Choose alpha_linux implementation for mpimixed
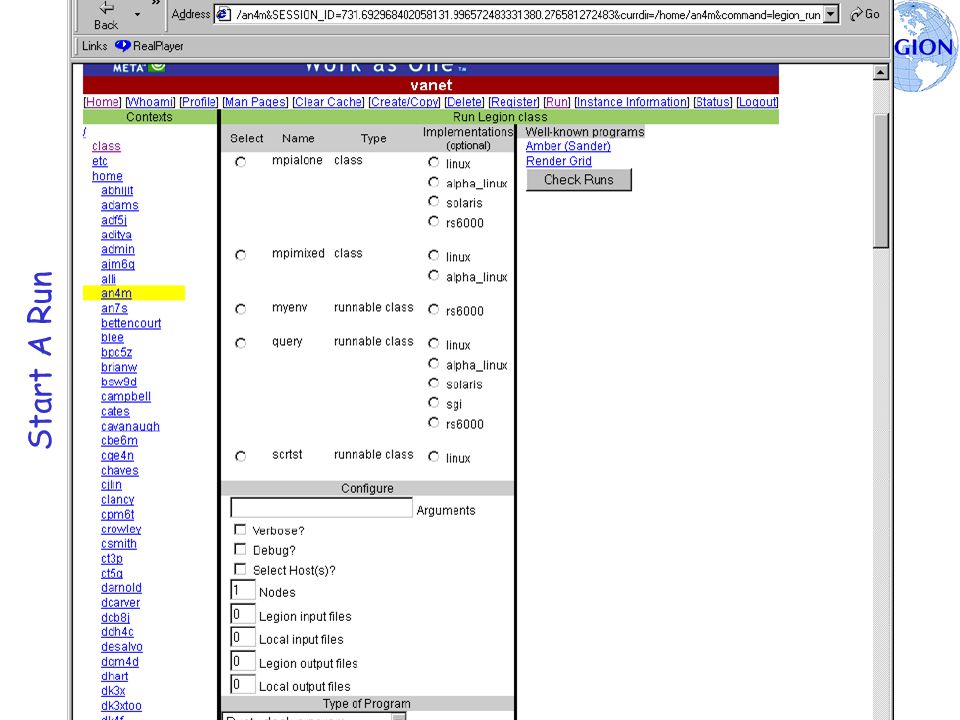 coord(433,276)
